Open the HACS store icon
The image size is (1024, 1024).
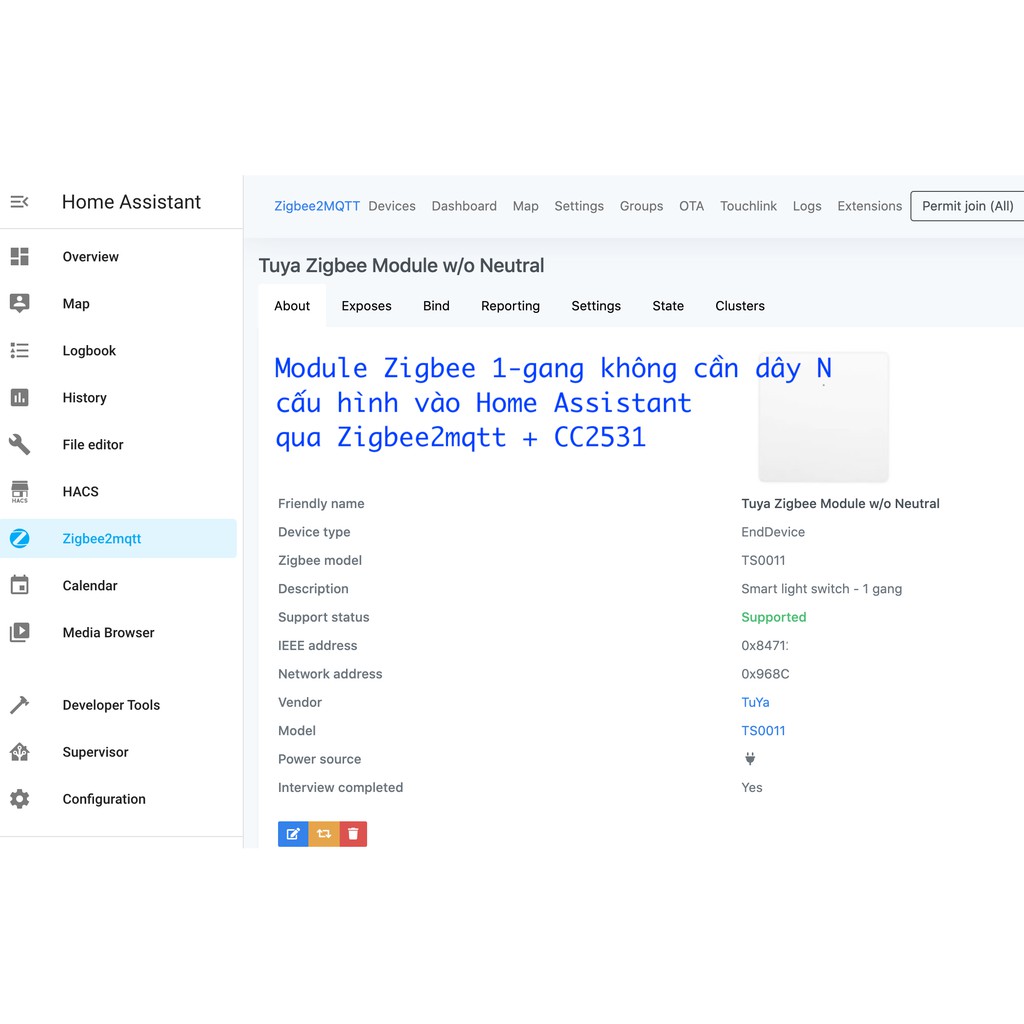(x=20, y=492)
